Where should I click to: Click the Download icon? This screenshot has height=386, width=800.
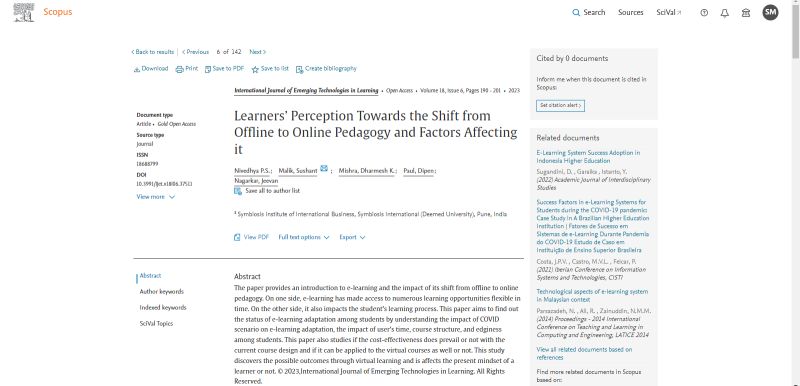click(137, 69)
